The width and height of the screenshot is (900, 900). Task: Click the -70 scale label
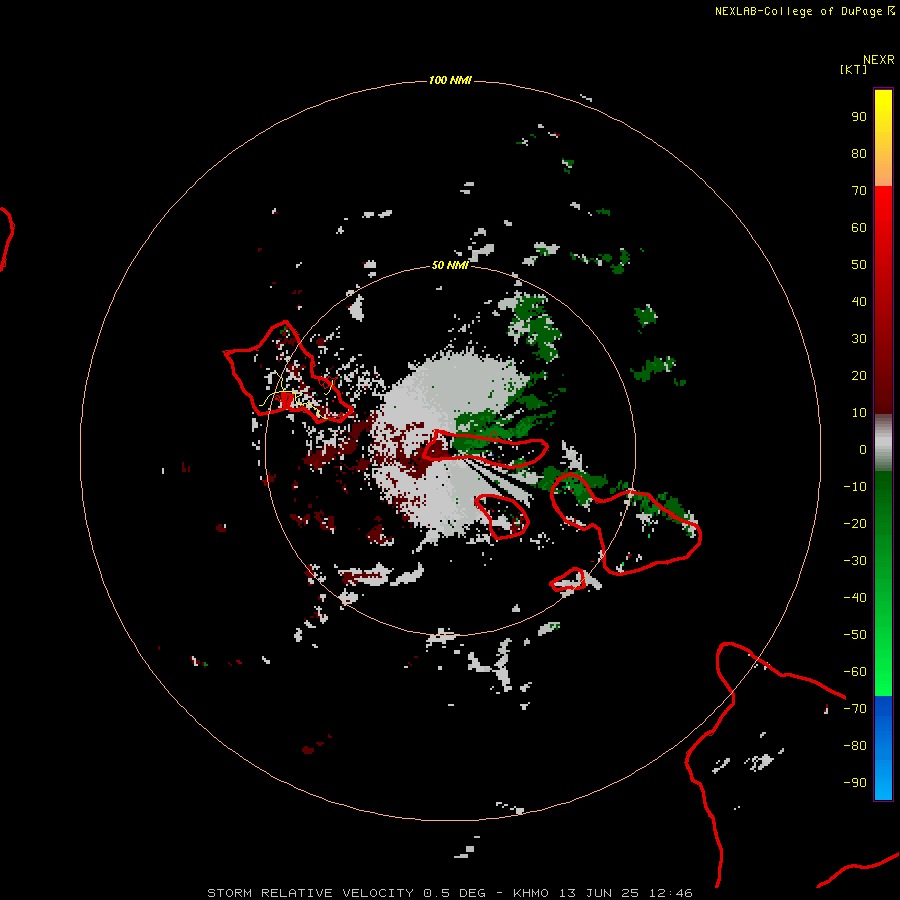tap(855, 709)
